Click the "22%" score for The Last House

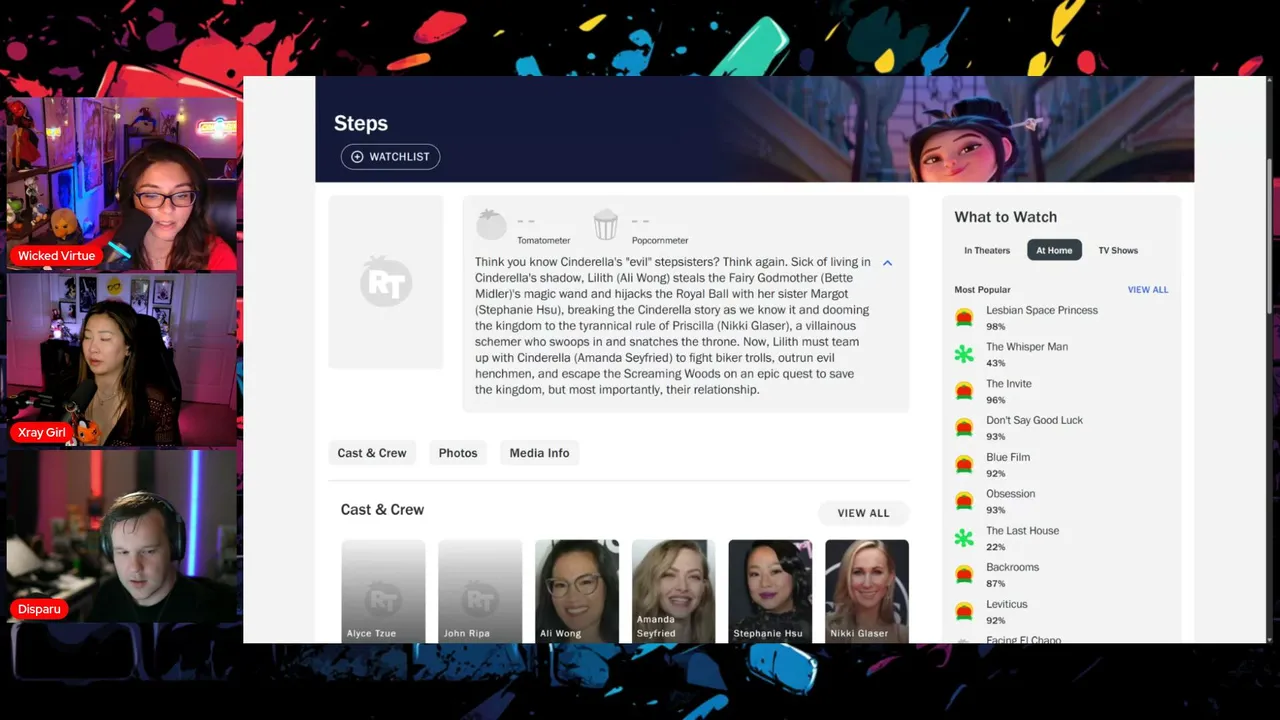pyautogui.click(x=996, y=548)
